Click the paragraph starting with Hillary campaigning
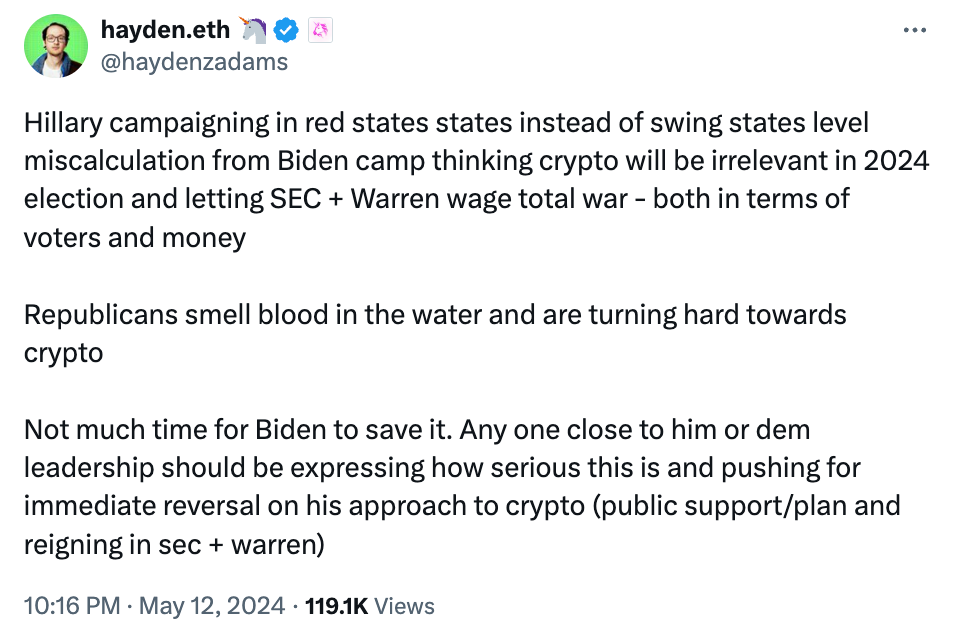The height and width of the screenshot is (636, 954). 476,180
